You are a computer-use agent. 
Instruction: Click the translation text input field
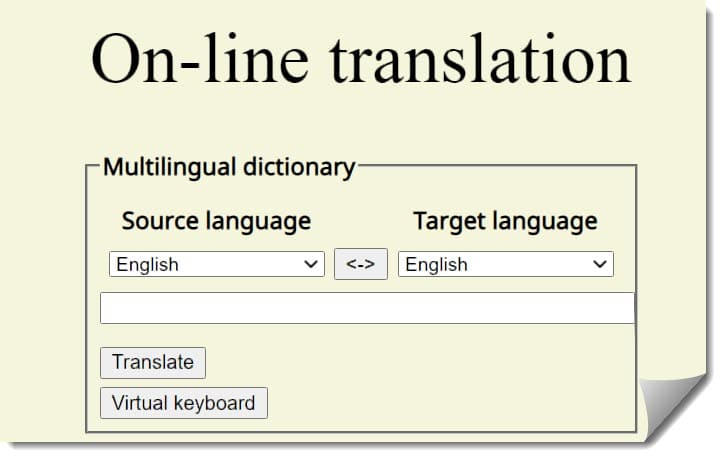[367, 308]
